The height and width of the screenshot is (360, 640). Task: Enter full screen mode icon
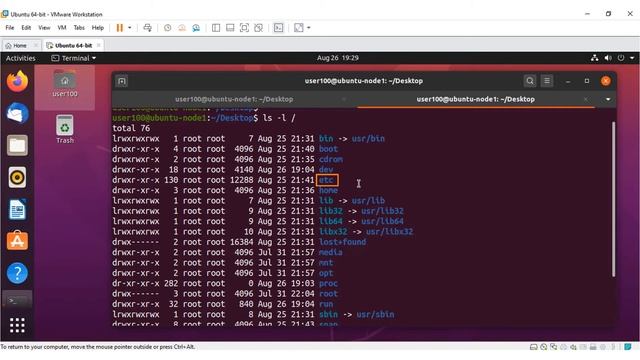(x=244, y=28)
